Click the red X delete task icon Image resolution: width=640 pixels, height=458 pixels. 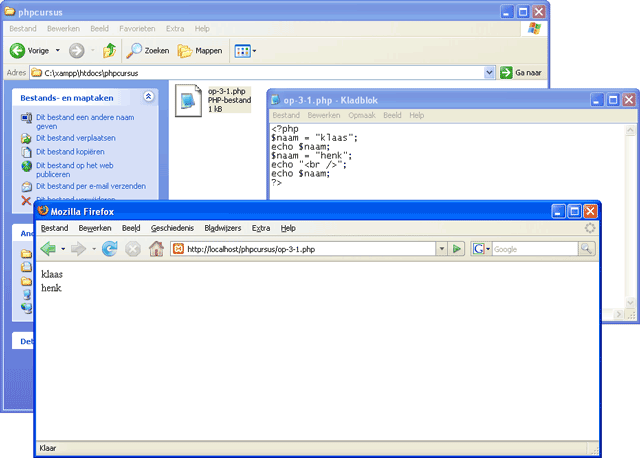pos(26,200)
